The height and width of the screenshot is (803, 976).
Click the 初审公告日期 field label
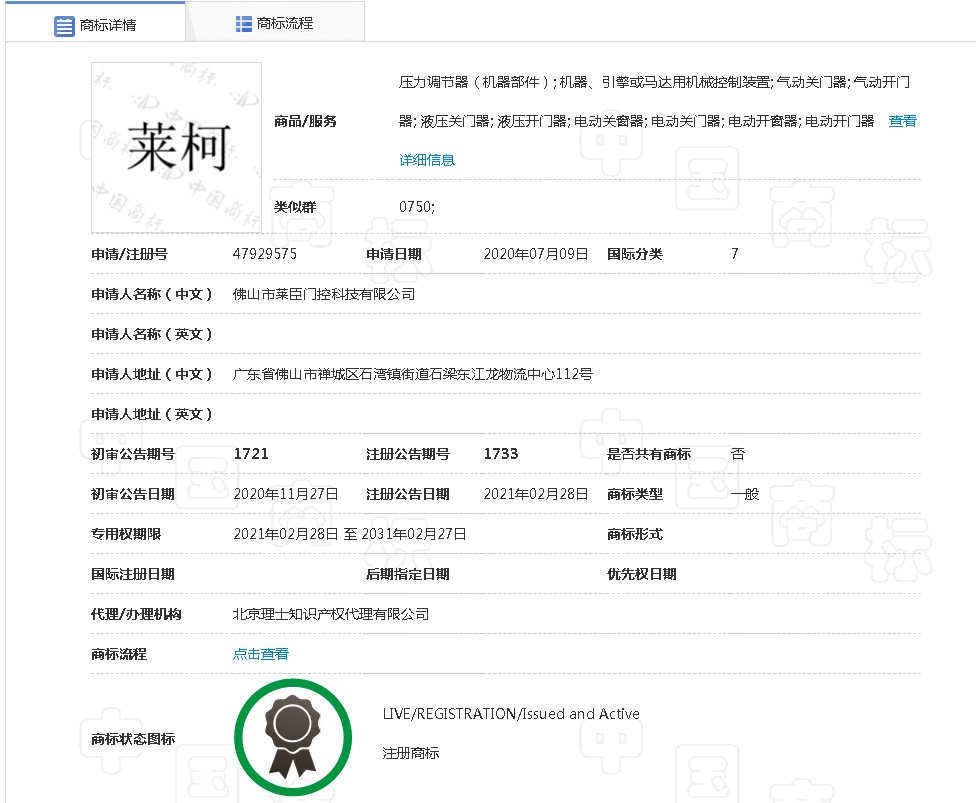coord(133,494)
